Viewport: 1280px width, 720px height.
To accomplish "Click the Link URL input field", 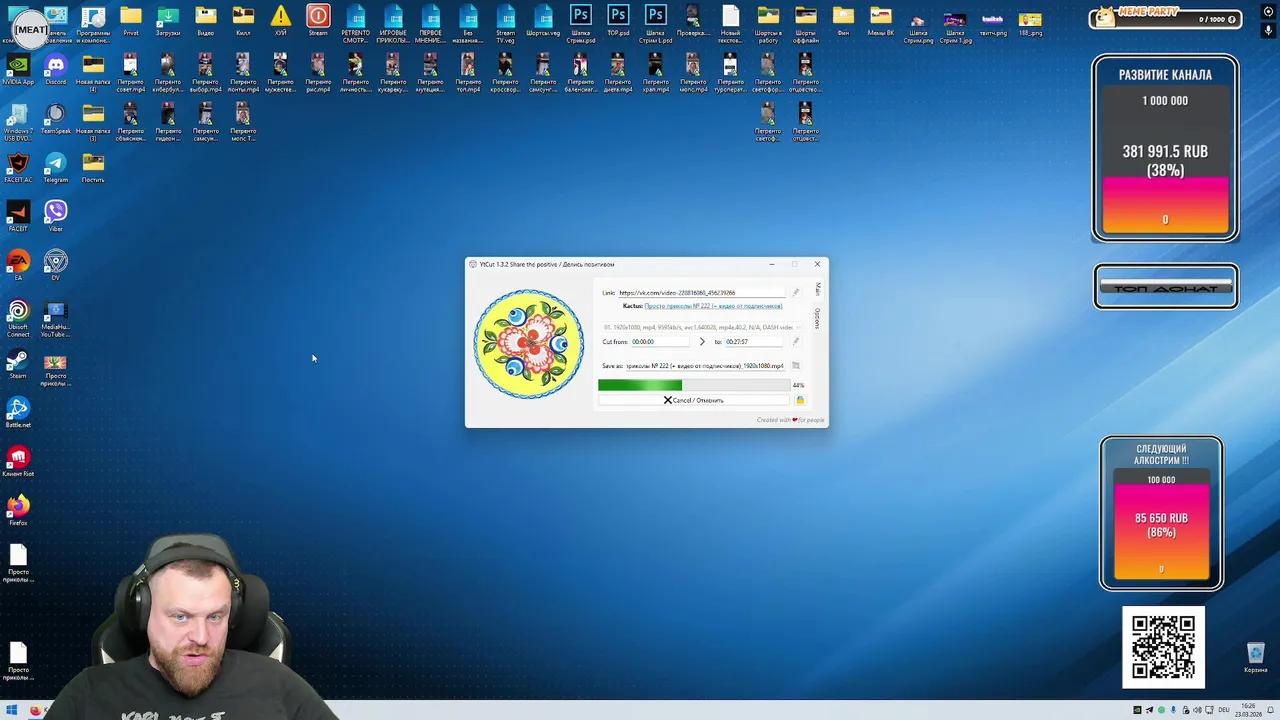I will pyautogui.click(x=701, y=293).
